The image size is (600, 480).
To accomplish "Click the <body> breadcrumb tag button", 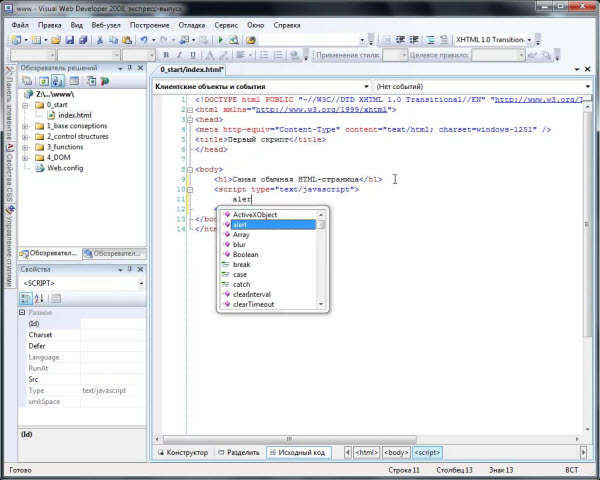I will pos(396,452).
